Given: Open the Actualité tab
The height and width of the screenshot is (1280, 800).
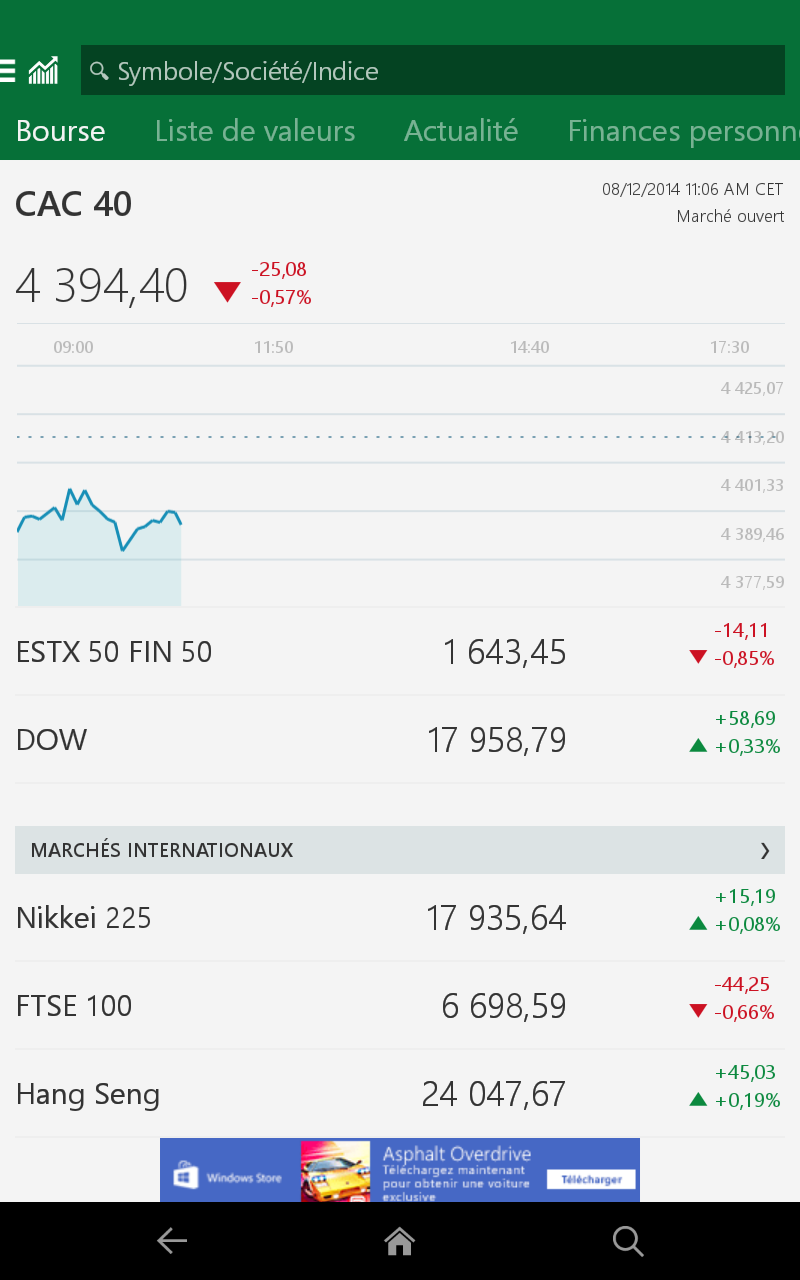Looking at the screenshot, I should [x=461, y=131].
